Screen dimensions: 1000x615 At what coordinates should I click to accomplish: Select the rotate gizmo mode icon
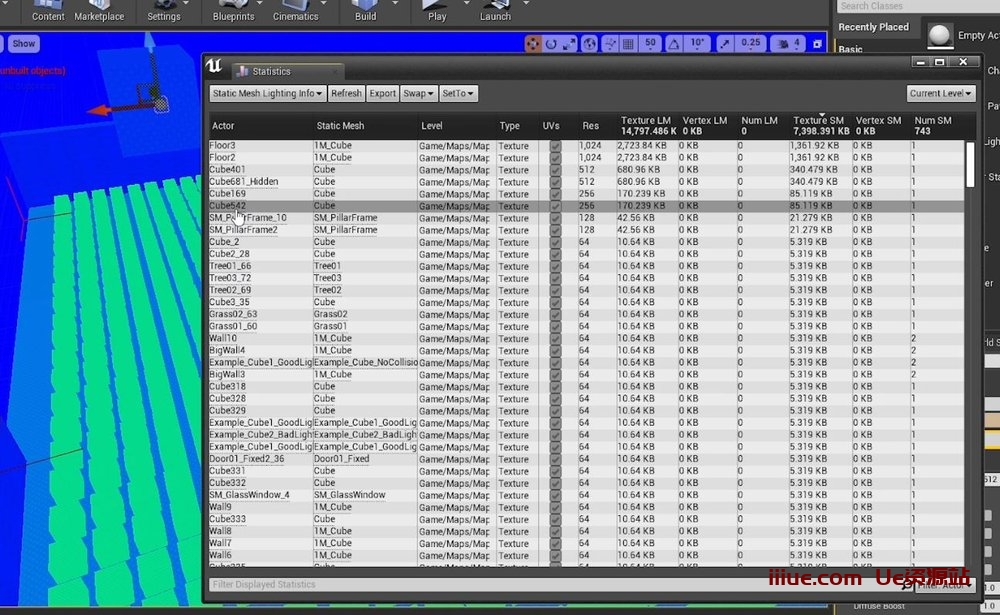[x=551, y=44]
